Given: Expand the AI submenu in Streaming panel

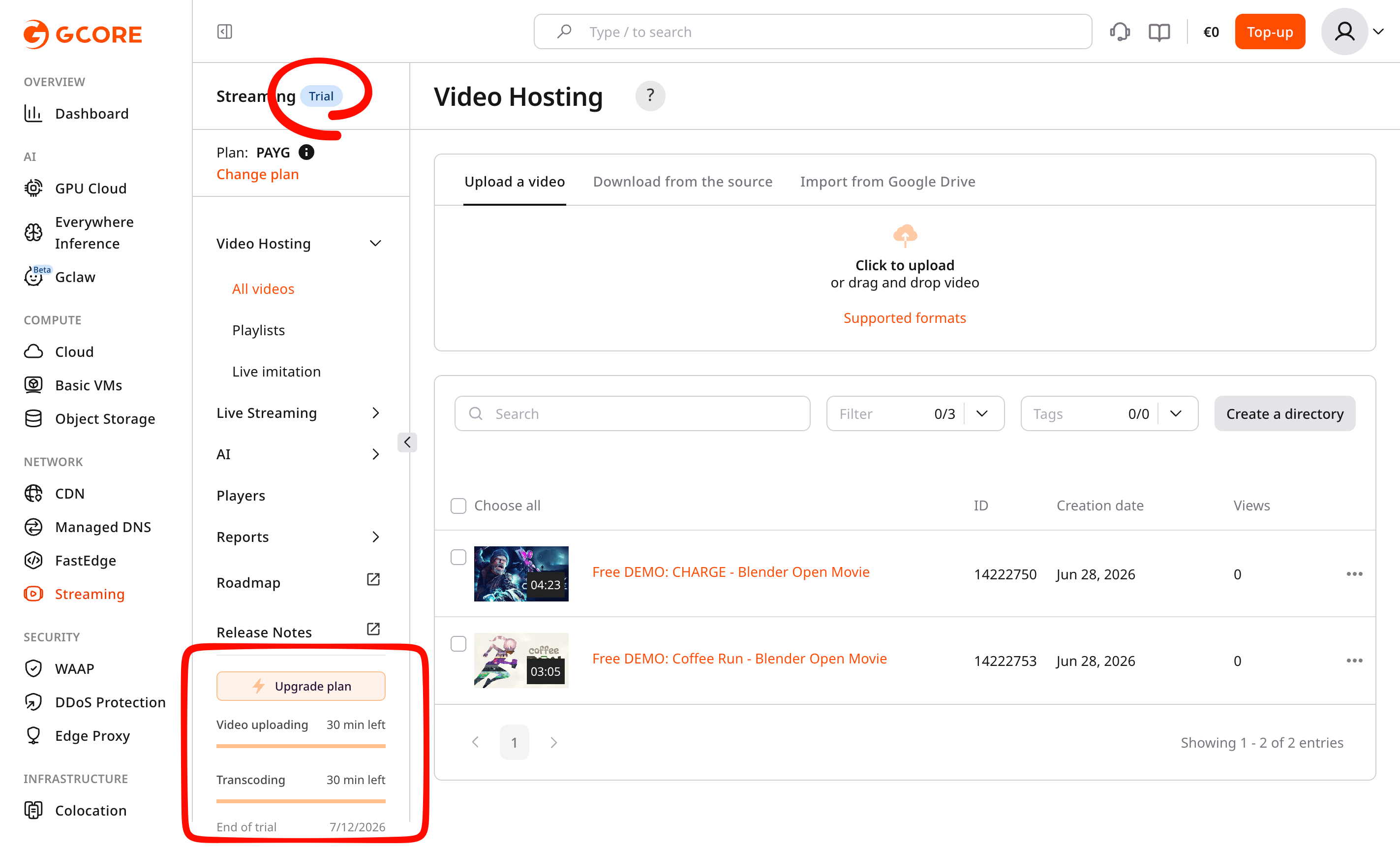Looking at the screenshot, I should [375, 454].
